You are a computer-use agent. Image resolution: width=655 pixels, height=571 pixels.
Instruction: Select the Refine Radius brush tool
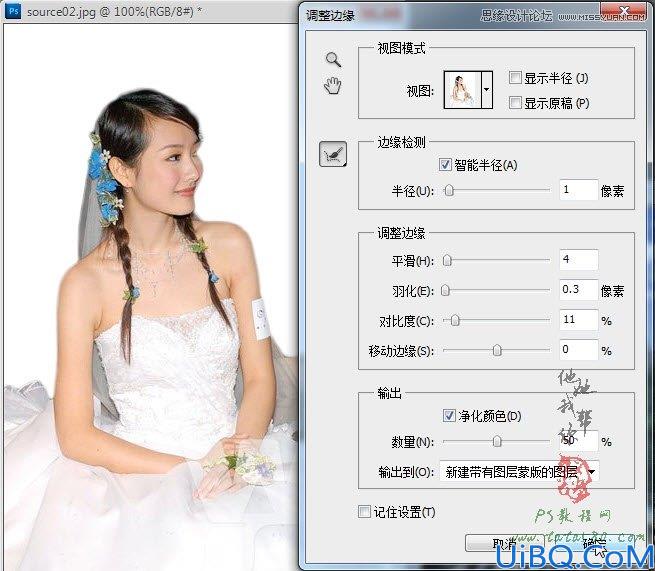[333, 154]
